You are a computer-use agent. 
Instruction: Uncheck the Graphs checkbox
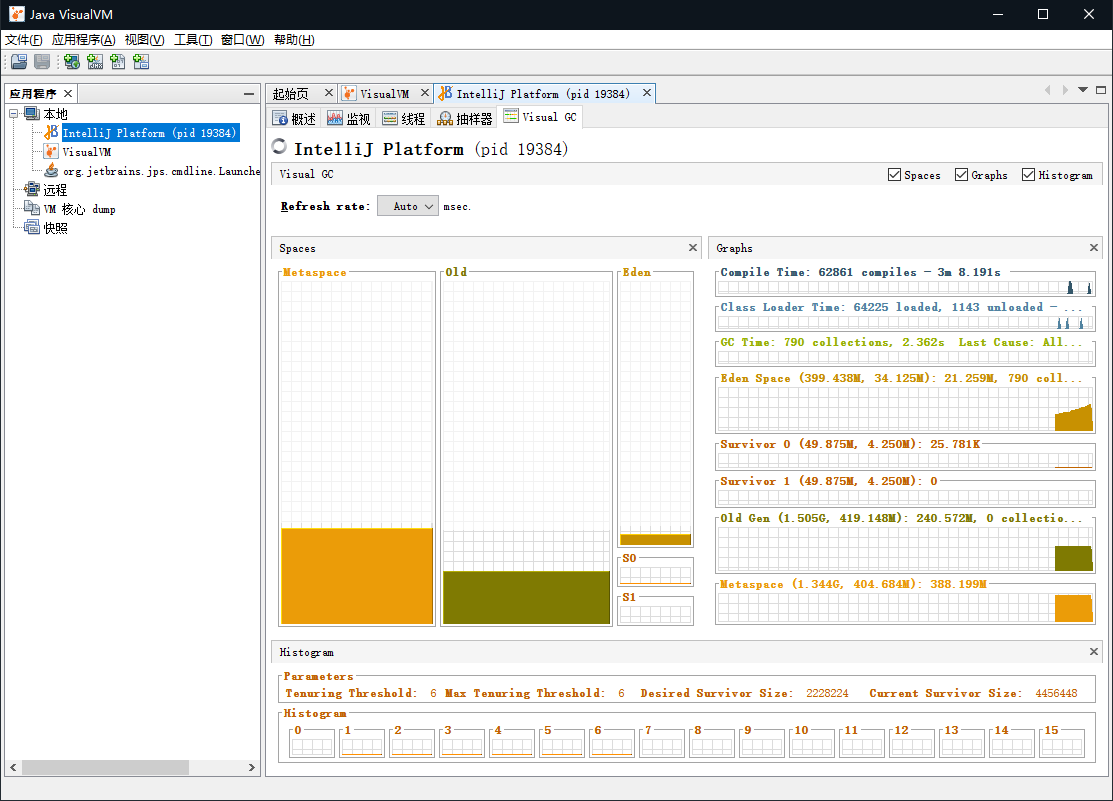click(961, 175)
